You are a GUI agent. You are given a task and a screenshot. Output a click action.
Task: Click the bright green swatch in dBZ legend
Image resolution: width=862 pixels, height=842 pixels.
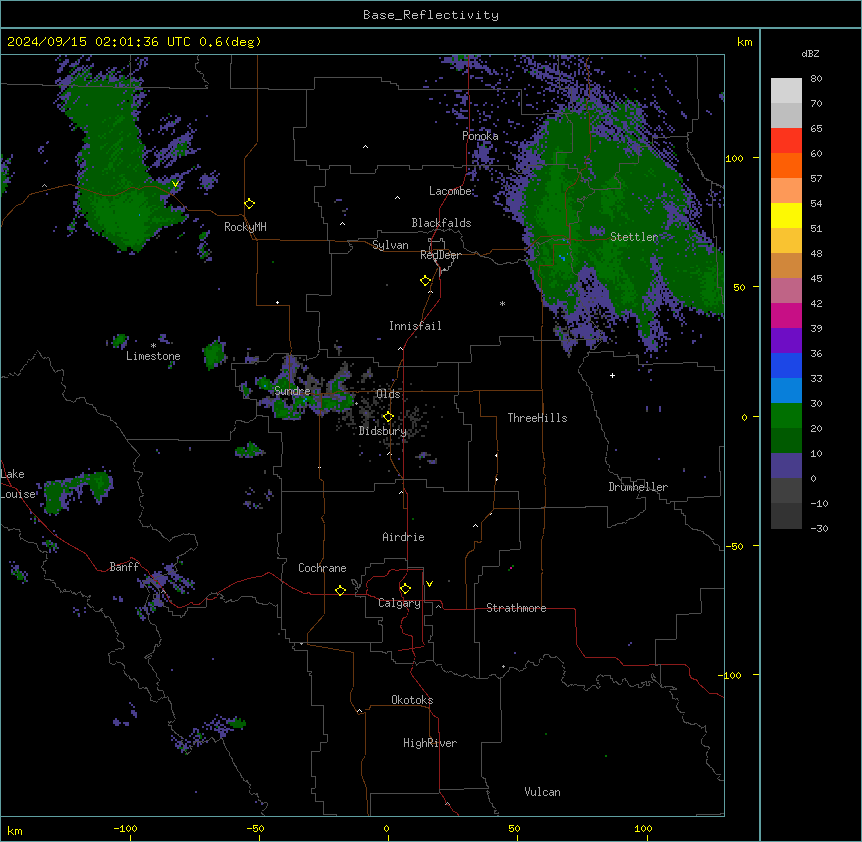click(x=786, y=416)
